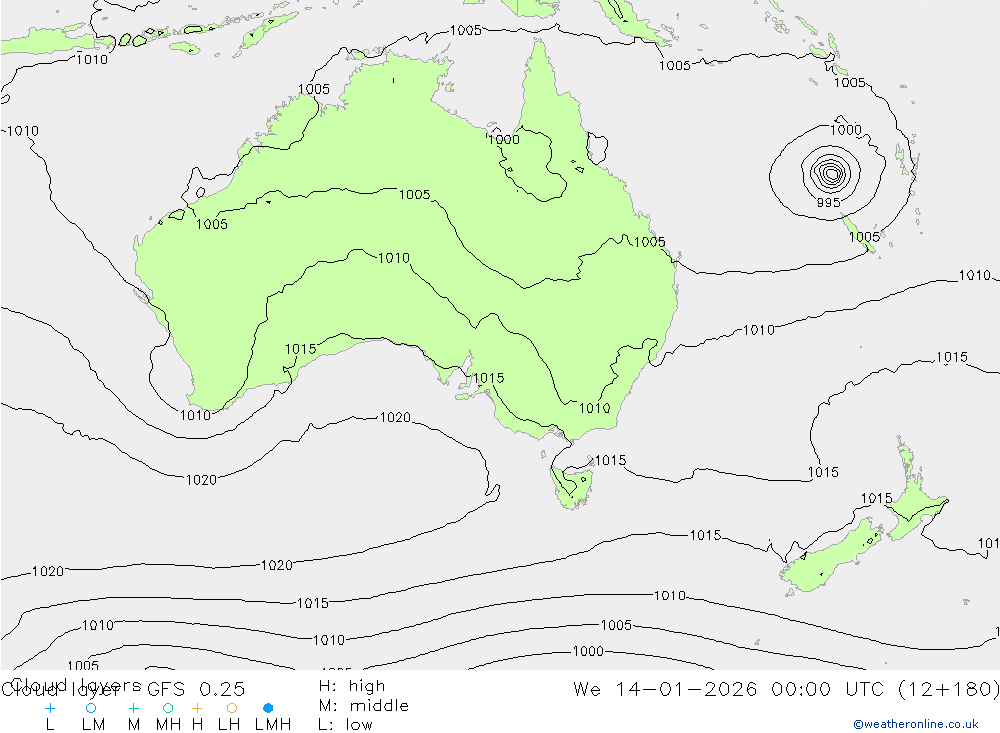
Task: Click the '1000' label over the Gulf of Carpentaria
Action: pos(504,139)
